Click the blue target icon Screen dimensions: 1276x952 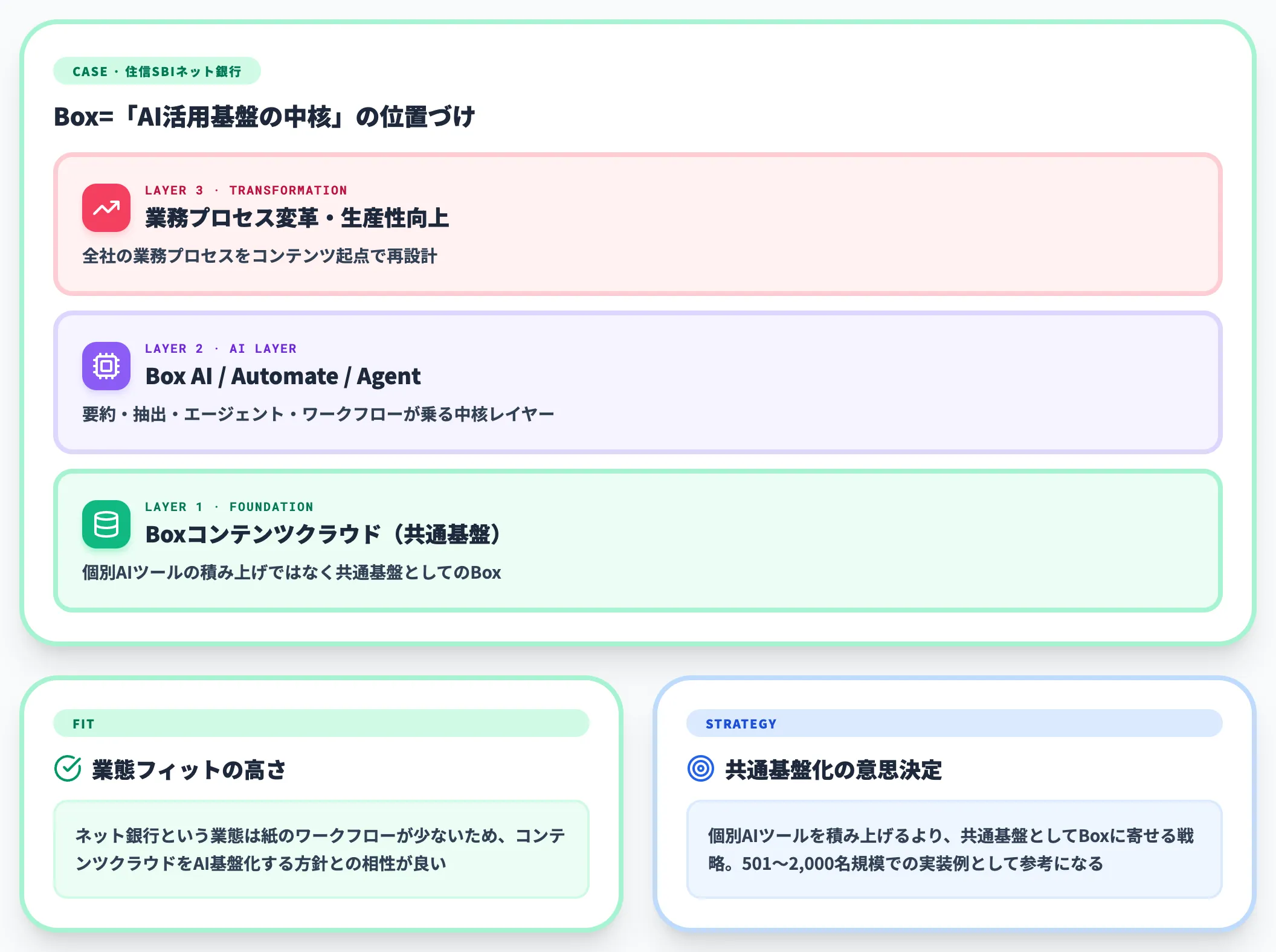point(701,768)
